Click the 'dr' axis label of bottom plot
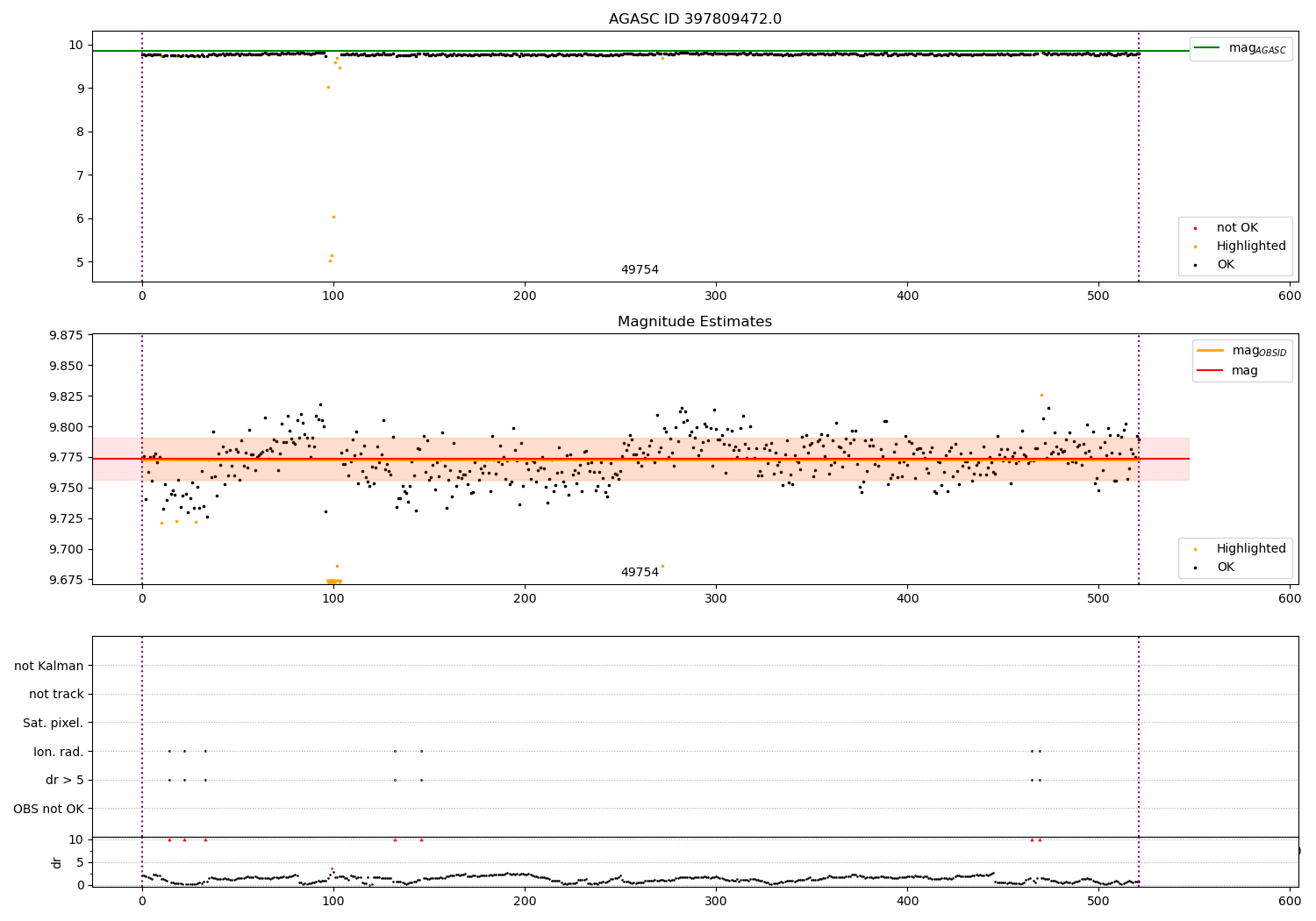 point(57,862)
